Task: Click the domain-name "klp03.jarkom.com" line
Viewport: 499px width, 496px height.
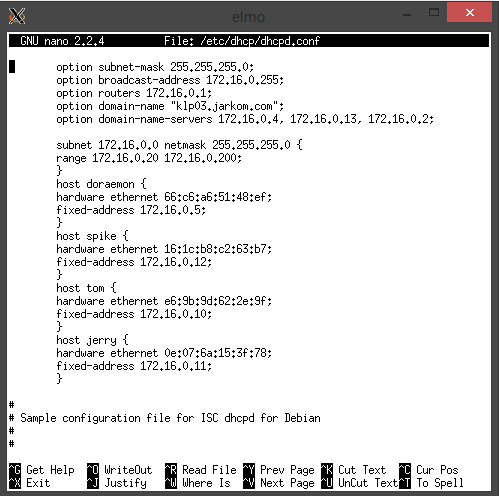Action: (170, 106)
